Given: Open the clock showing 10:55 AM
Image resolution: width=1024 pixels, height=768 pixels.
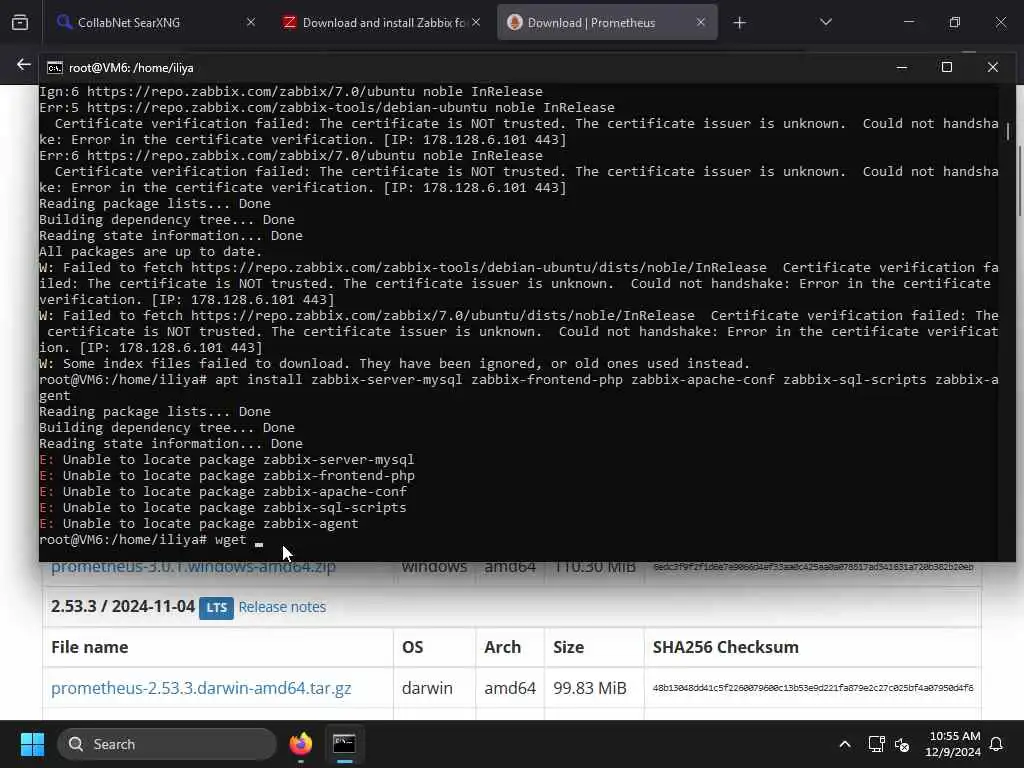Looking at the screenshot, I should pyautogui.click(x=953, y=744).
